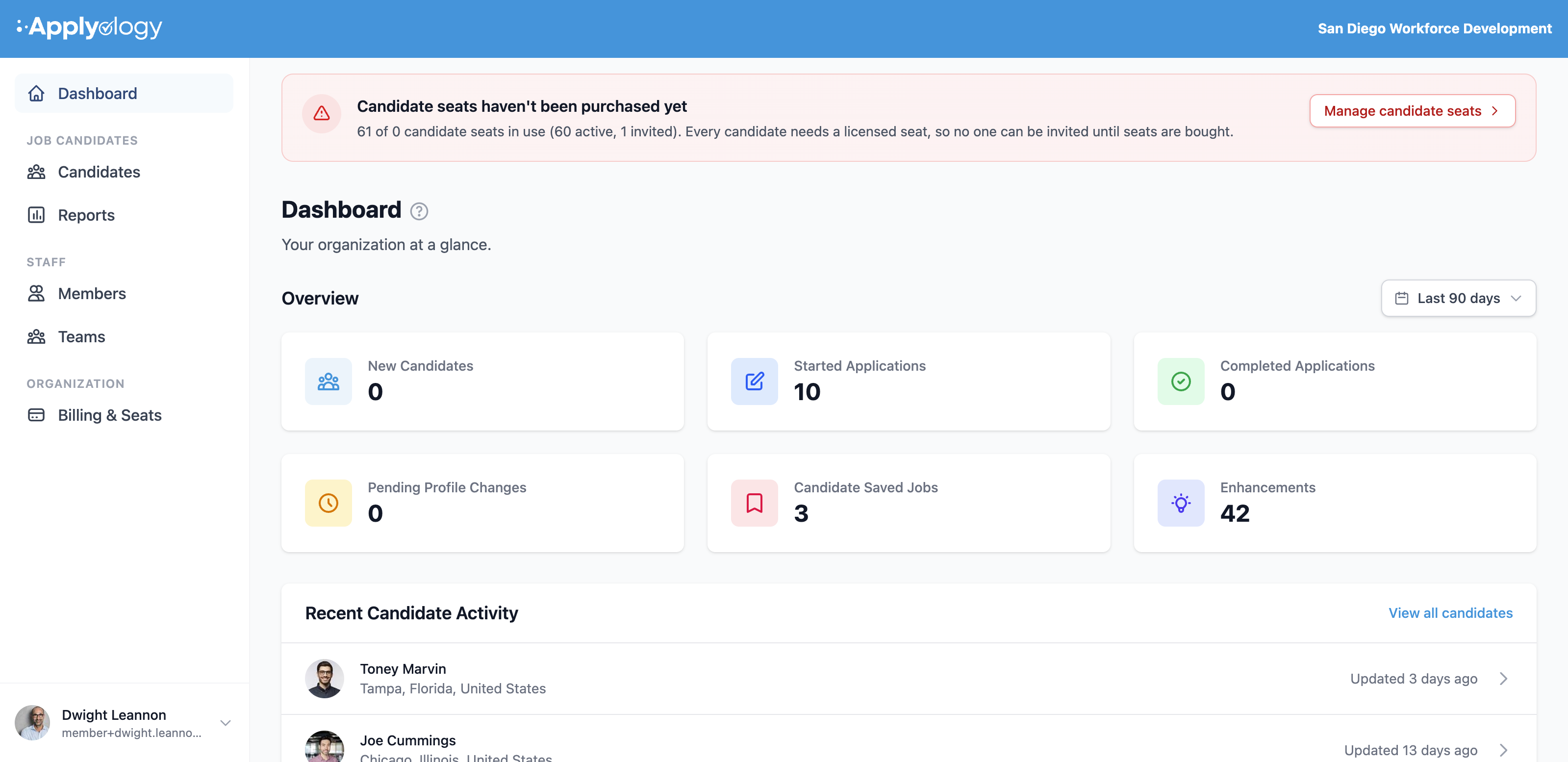The height and width of the screenshot is (762, 1568).
Task: Click the calendar icon in date filter
Action: point(1402,298)
